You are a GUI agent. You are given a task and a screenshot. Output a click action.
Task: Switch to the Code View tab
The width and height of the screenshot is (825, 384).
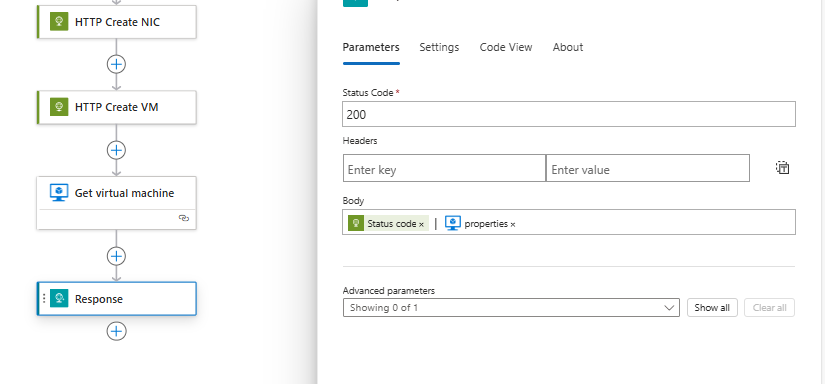click(x=506, y=47)
